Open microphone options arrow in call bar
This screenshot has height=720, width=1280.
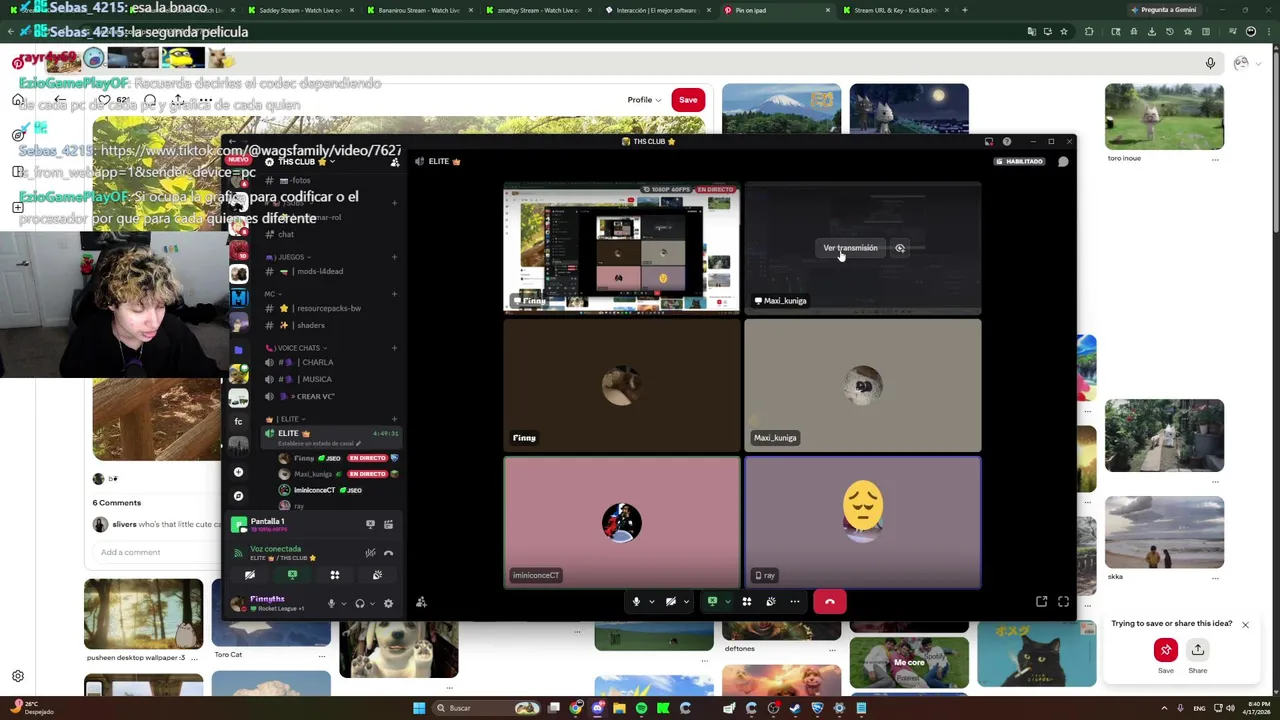(651, 602)
